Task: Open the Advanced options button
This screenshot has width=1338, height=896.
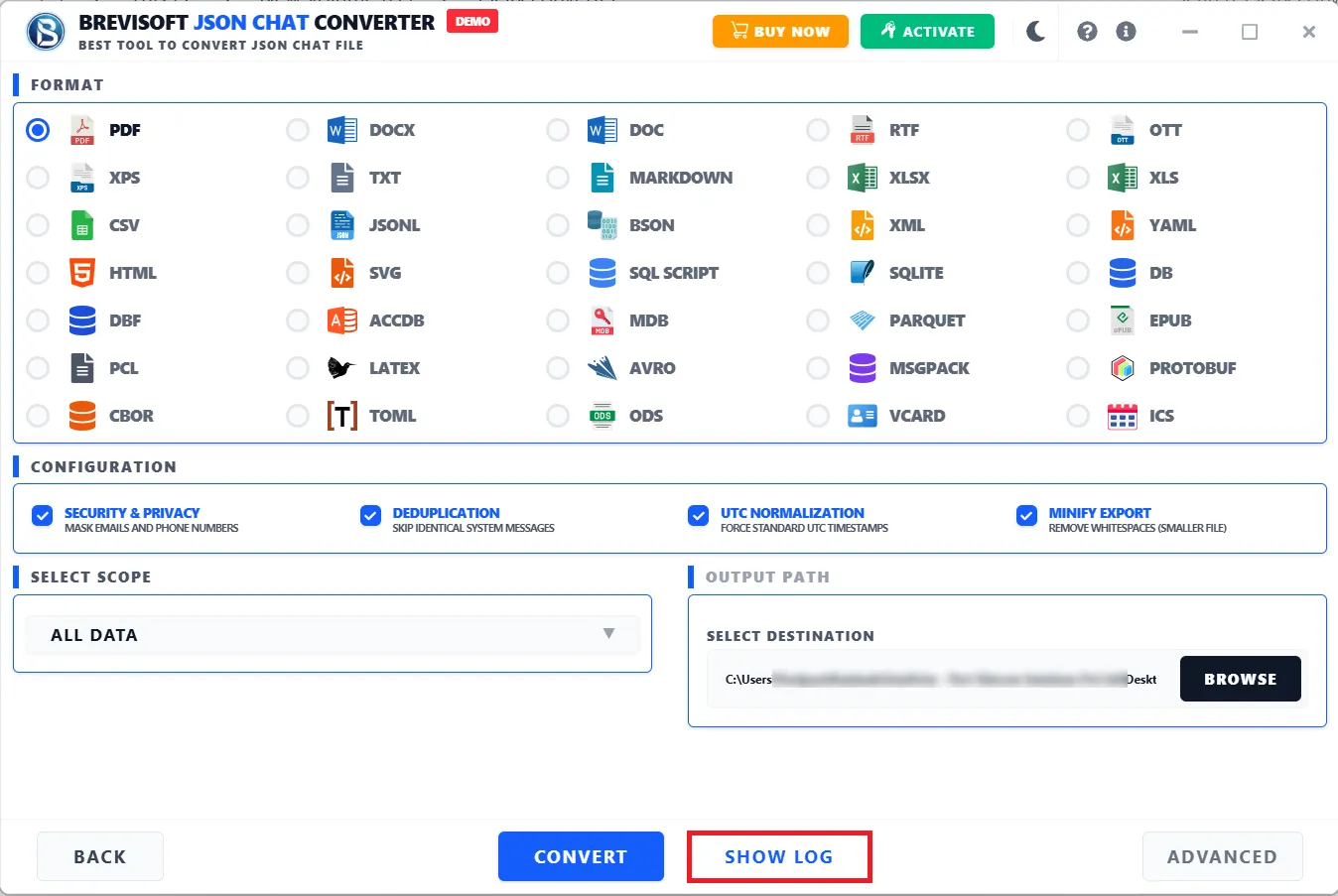Action: pos(1222,856)
